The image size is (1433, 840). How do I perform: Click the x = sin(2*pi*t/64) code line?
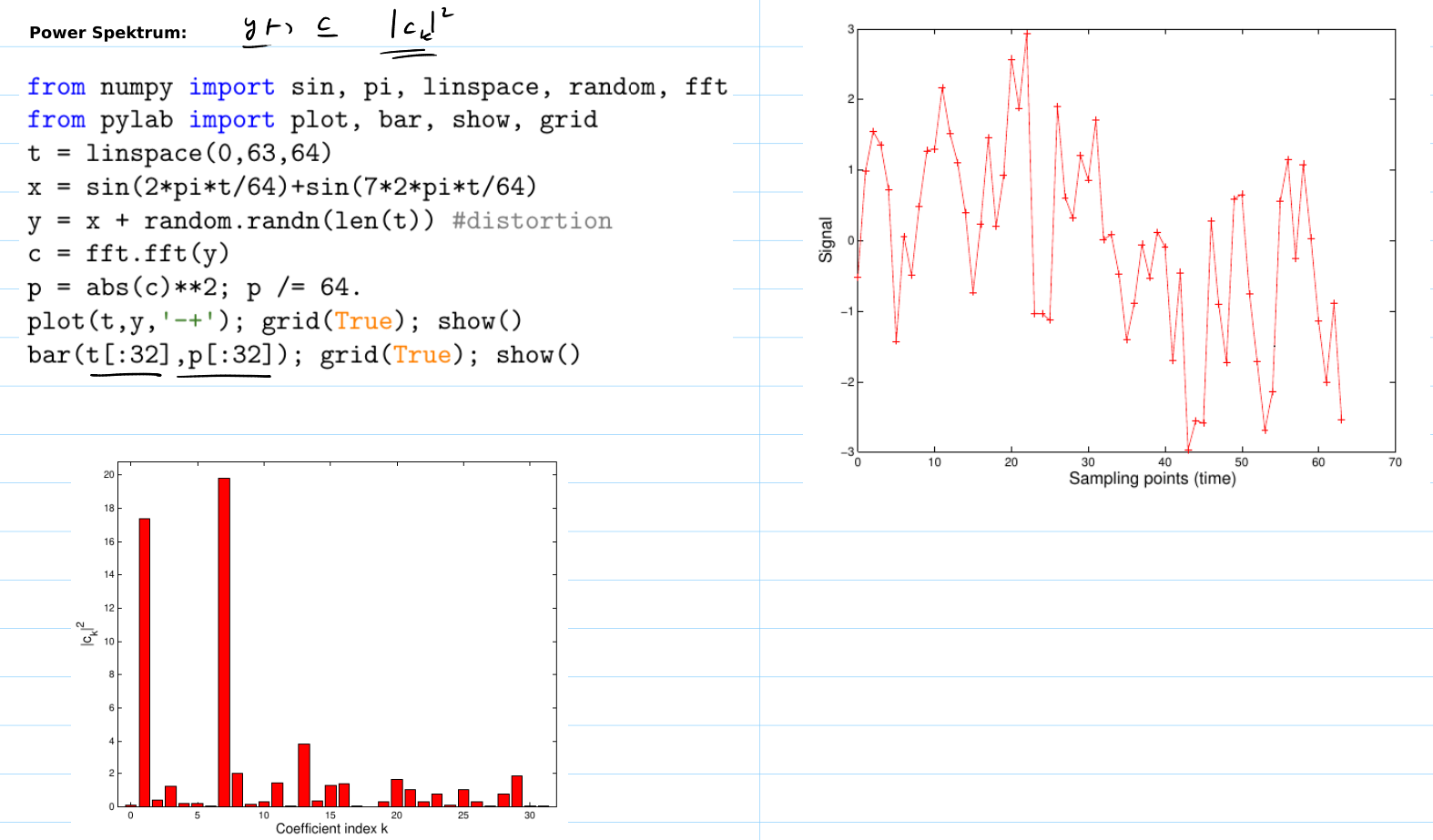point(282,187)
